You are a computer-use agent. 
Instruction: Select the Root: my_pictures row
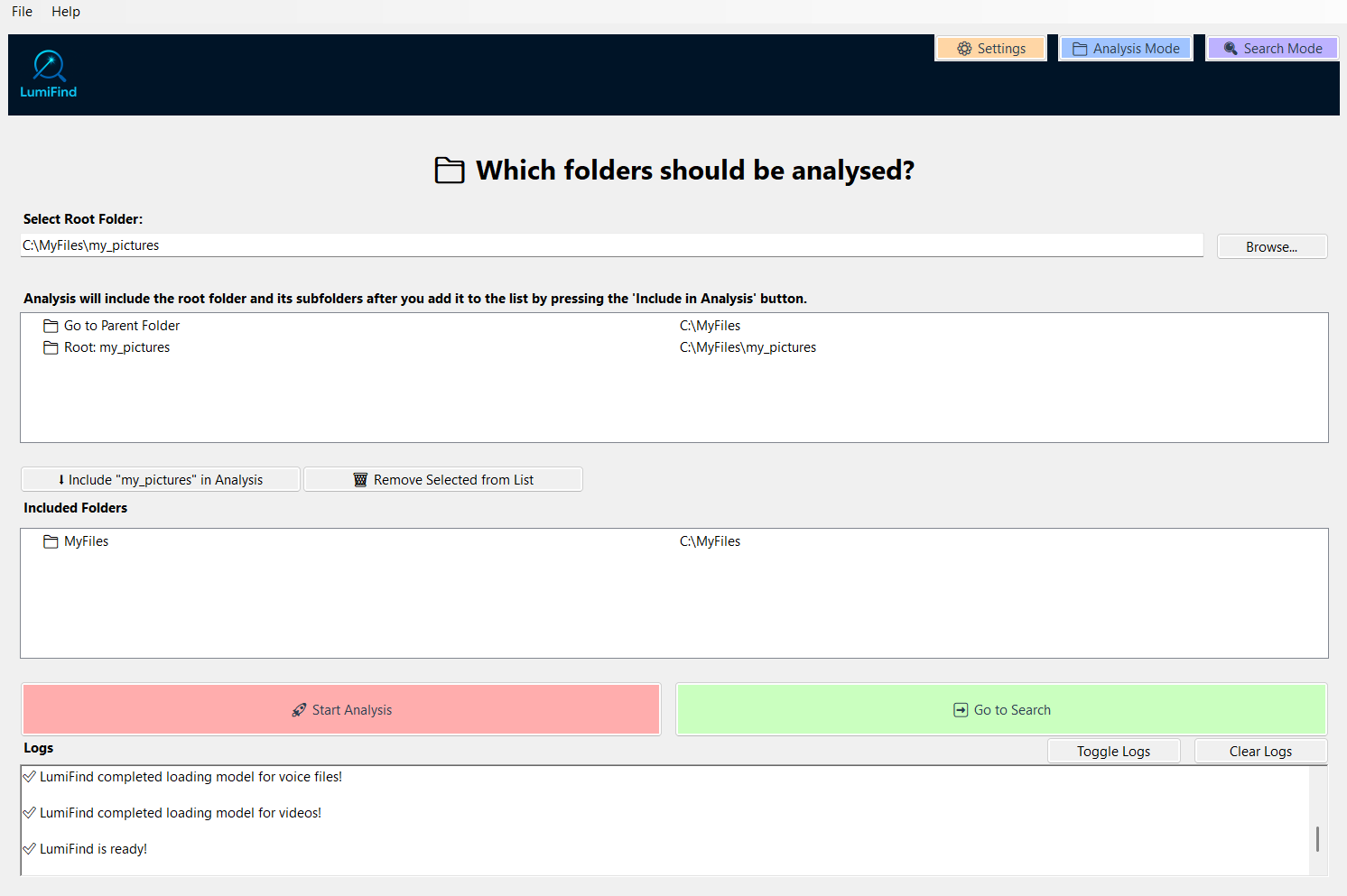tap(673, 347)
